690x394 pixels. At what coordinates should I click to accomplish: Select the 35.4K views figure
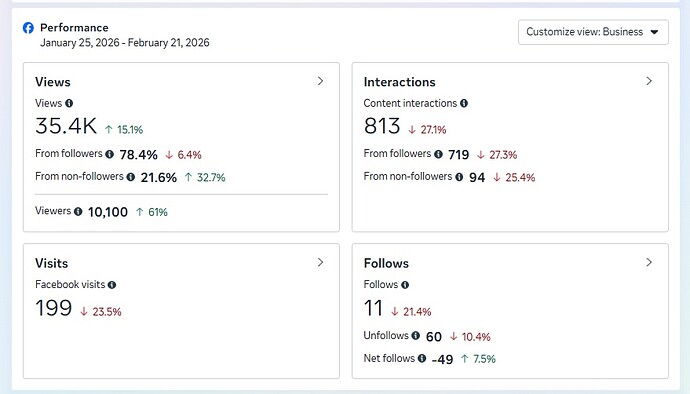[x=66, y=126]
